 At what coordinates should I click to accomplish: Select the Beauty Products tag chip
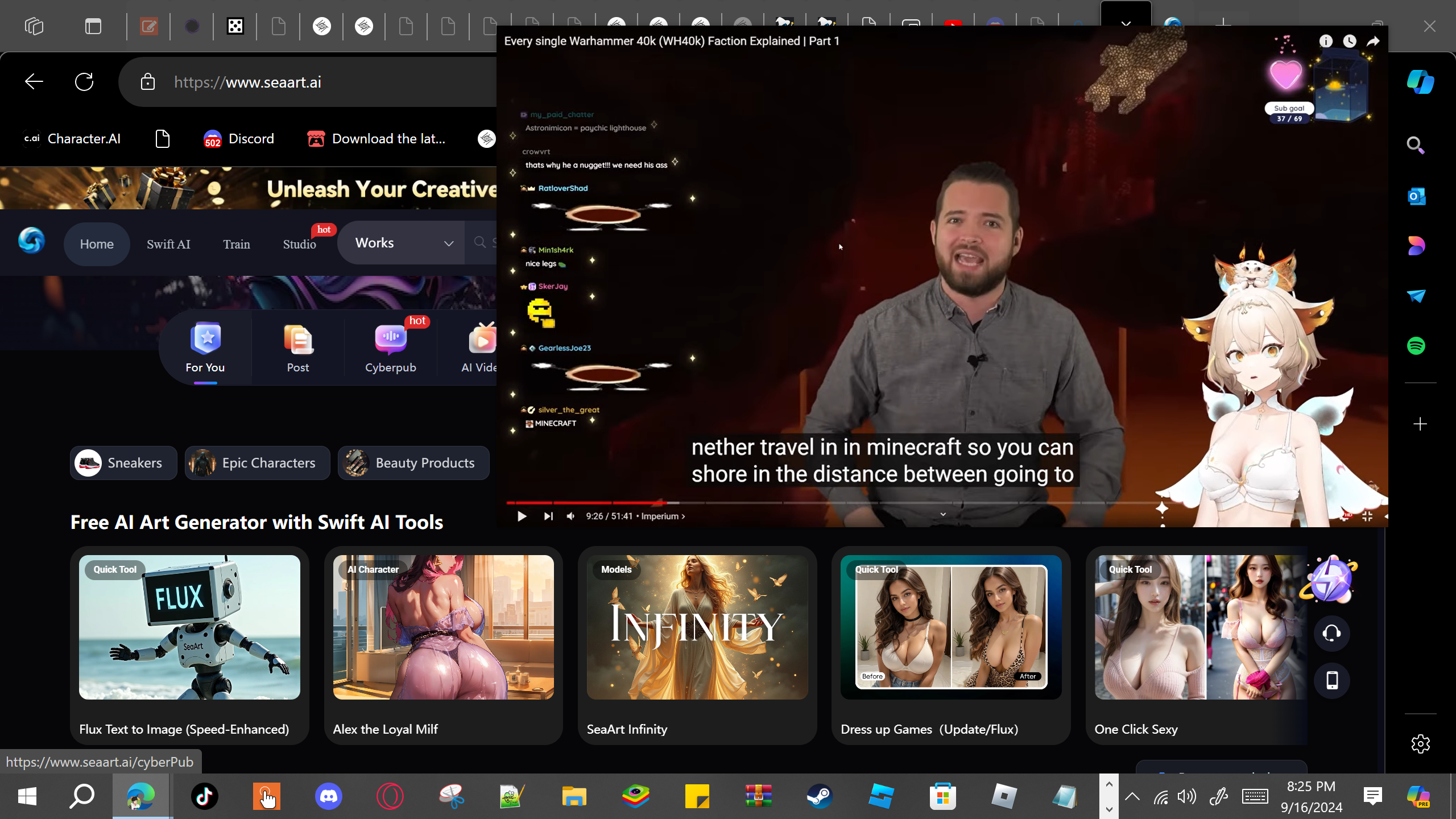pyautogui.click(x=413, y=463)
